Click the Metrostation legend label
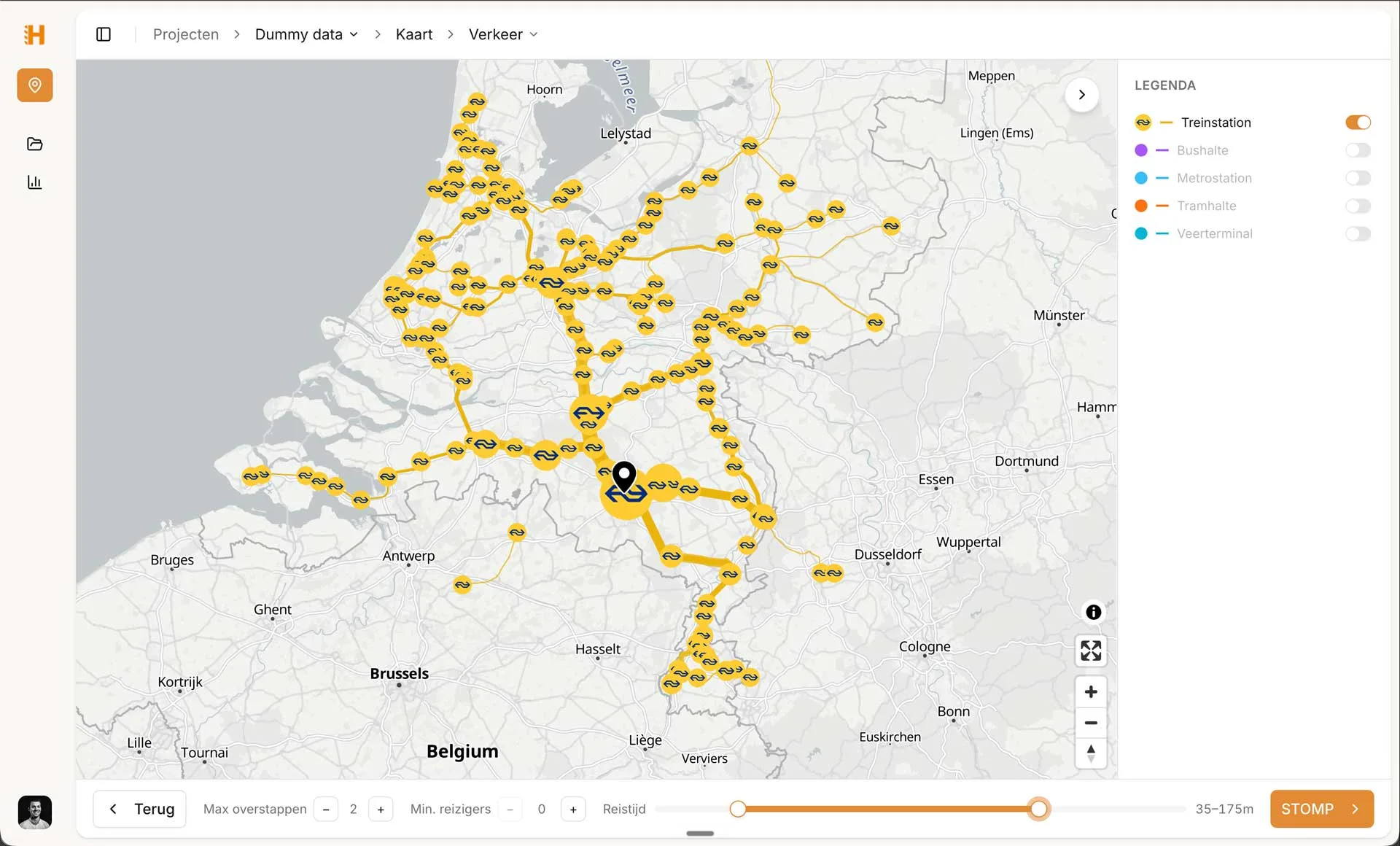Screen dimensions: 1400x846 click(x=1214, y=178)
